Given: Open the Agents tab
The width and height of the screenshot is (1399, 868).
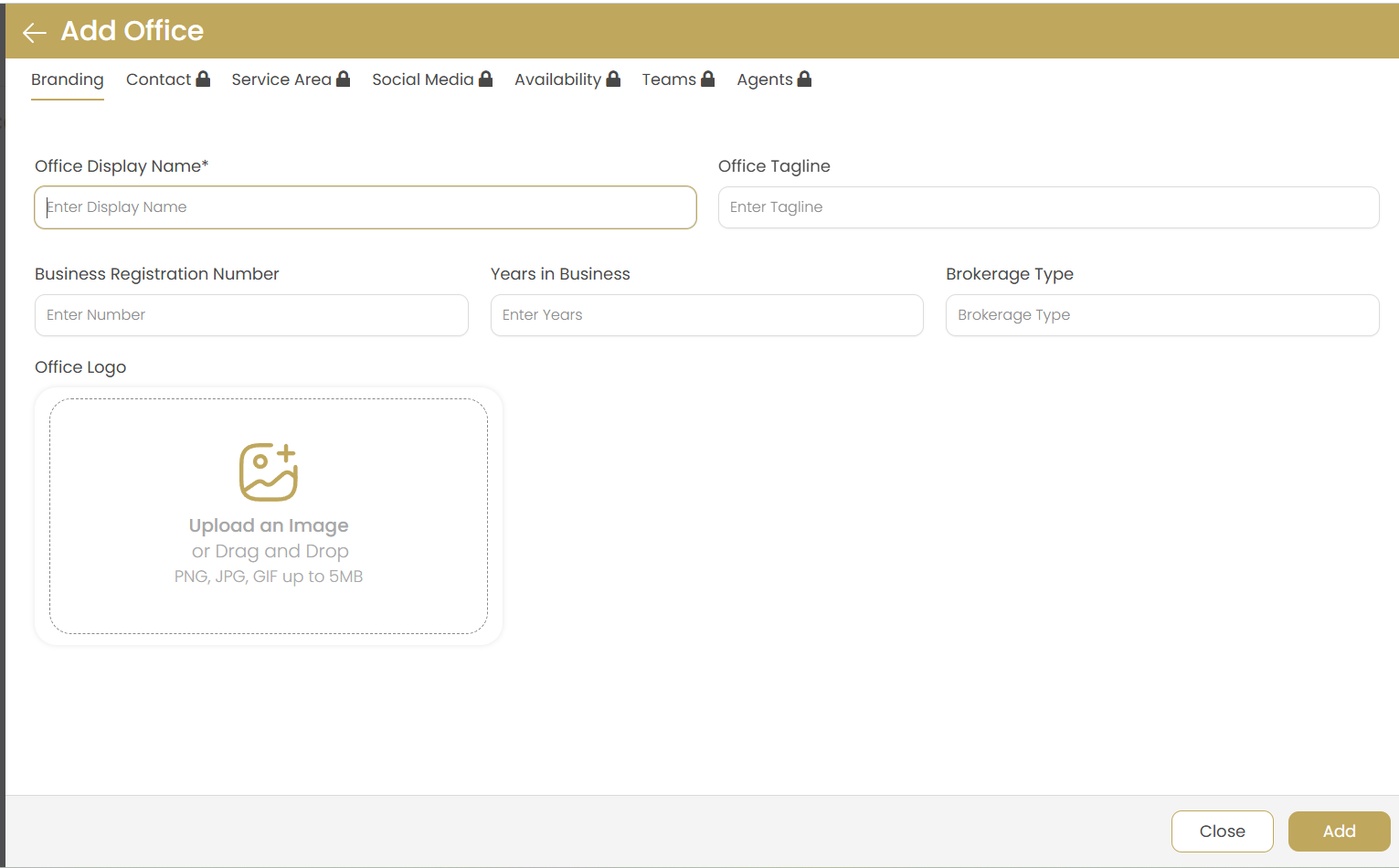Looking at the screenshot, I should pos(764,79).
